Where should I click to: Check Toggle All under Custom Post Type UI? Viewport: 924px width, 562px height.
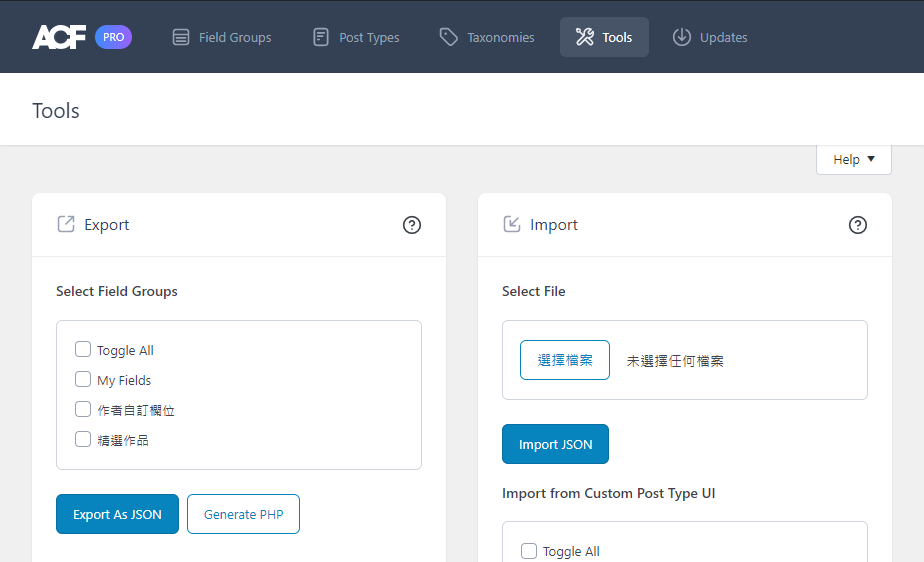(x=529, y=551)
